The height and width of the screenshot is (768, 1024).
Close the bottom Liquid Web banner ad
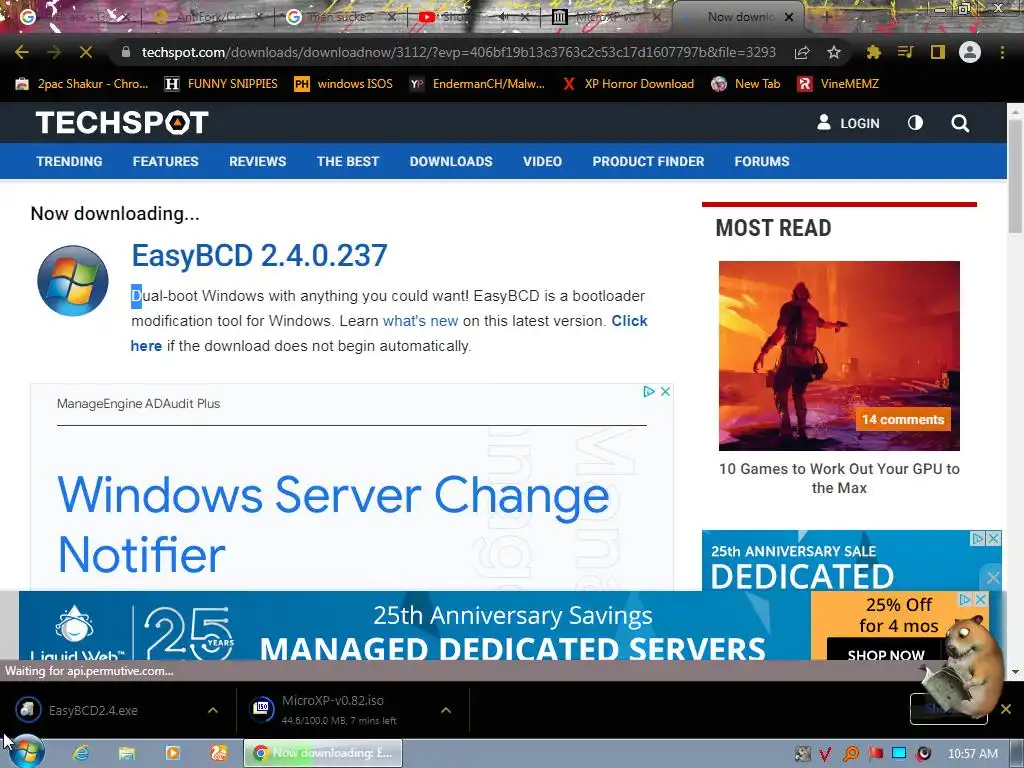point(981,599)
